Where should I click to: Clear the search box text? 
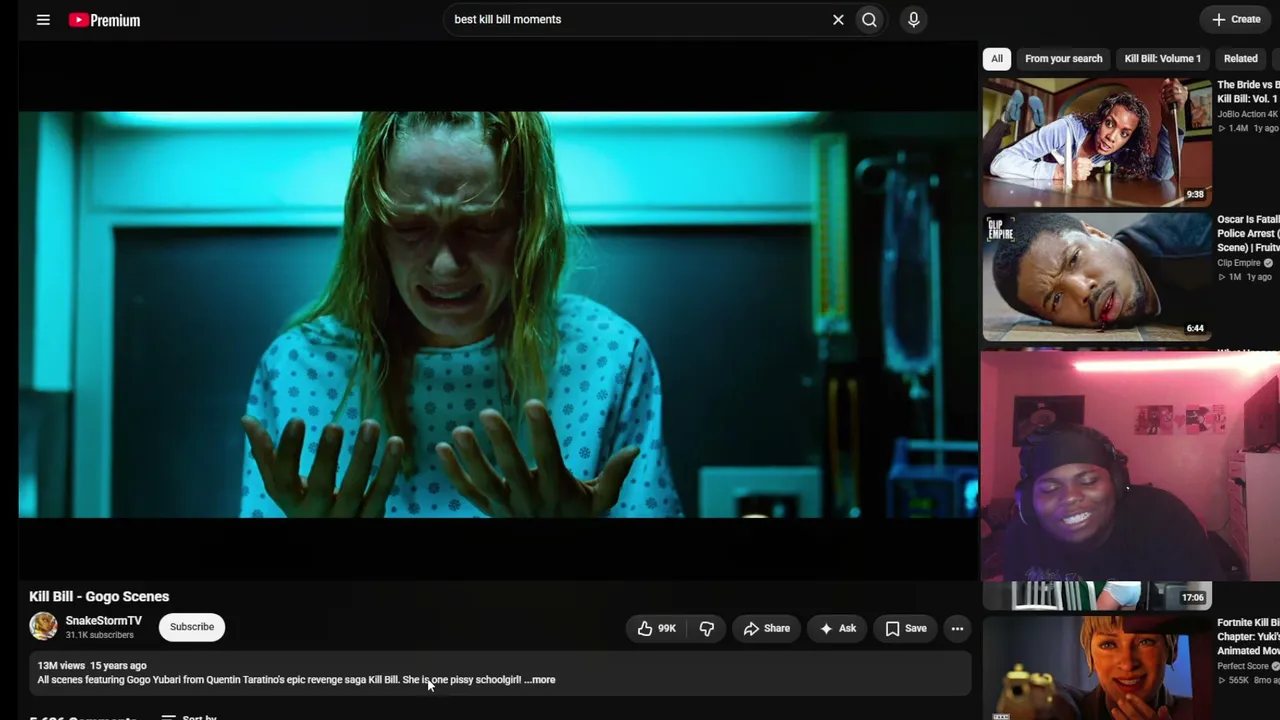coord(838,20)
